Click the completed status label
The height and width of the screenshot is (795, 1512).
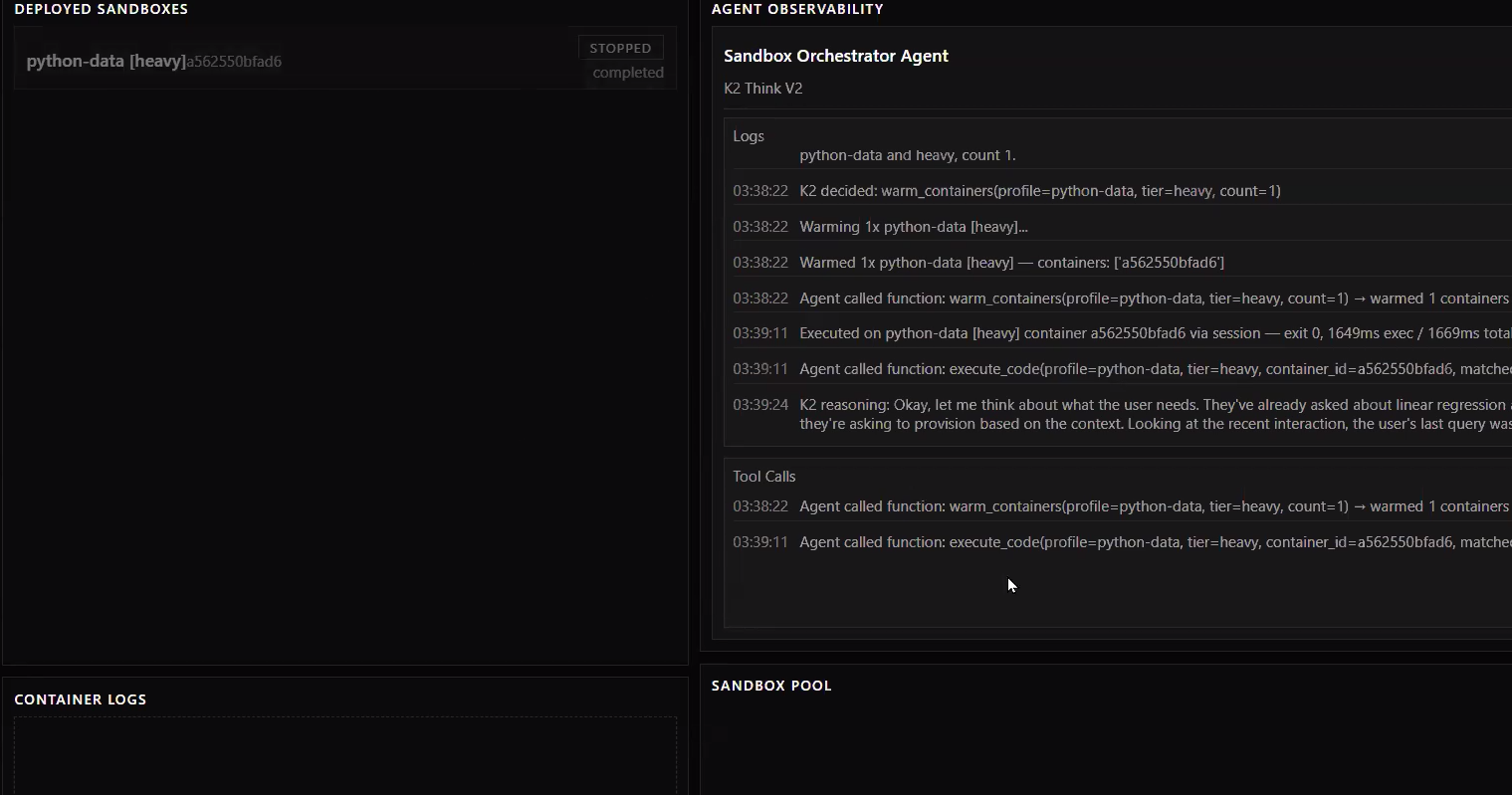(x=628, y=73)
